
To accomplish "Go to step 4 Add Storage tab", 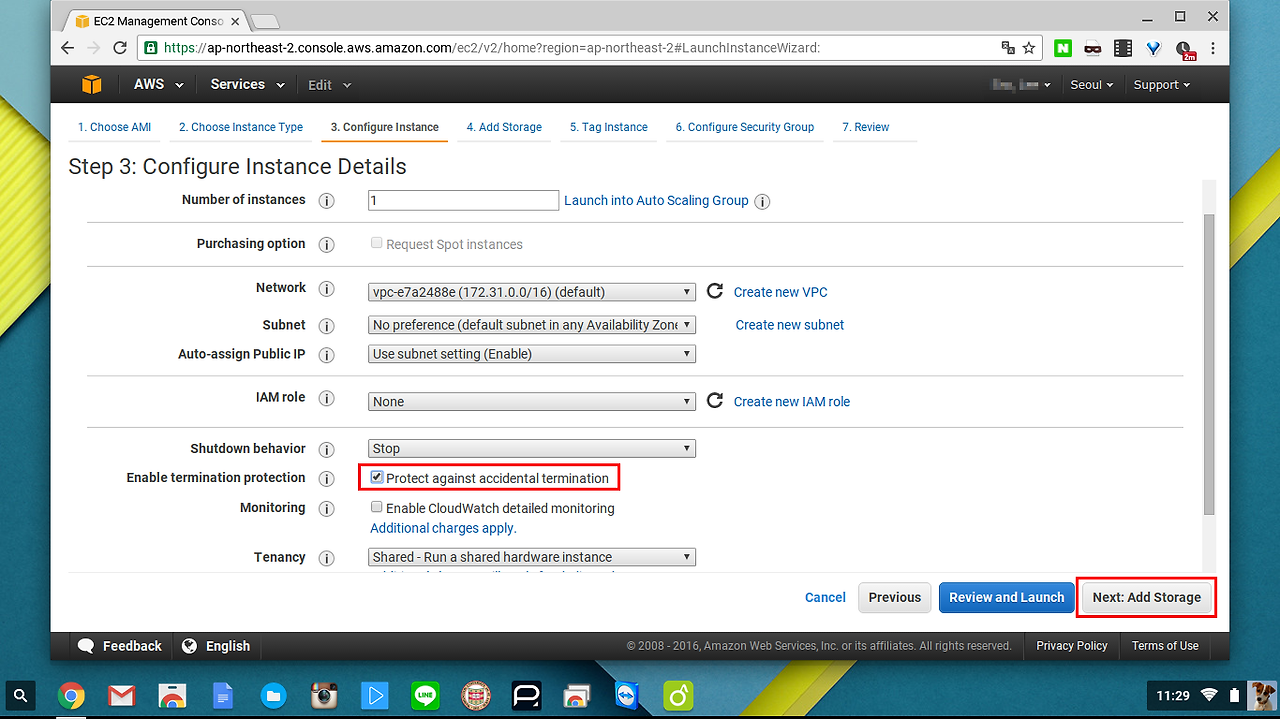I will coord(504,127).
